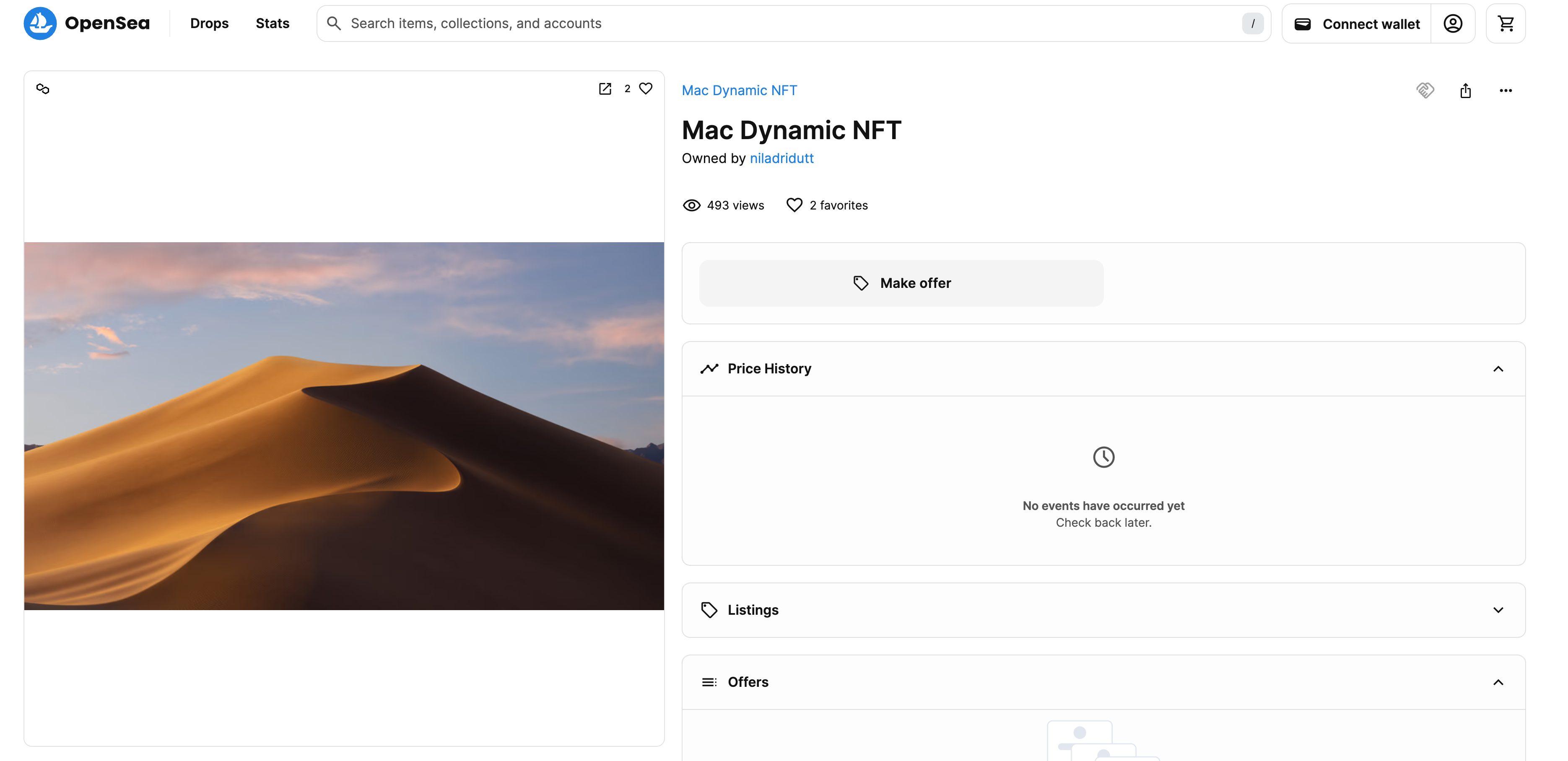
Task: Click the 493 views text
Action: click(x=735, y=206)
